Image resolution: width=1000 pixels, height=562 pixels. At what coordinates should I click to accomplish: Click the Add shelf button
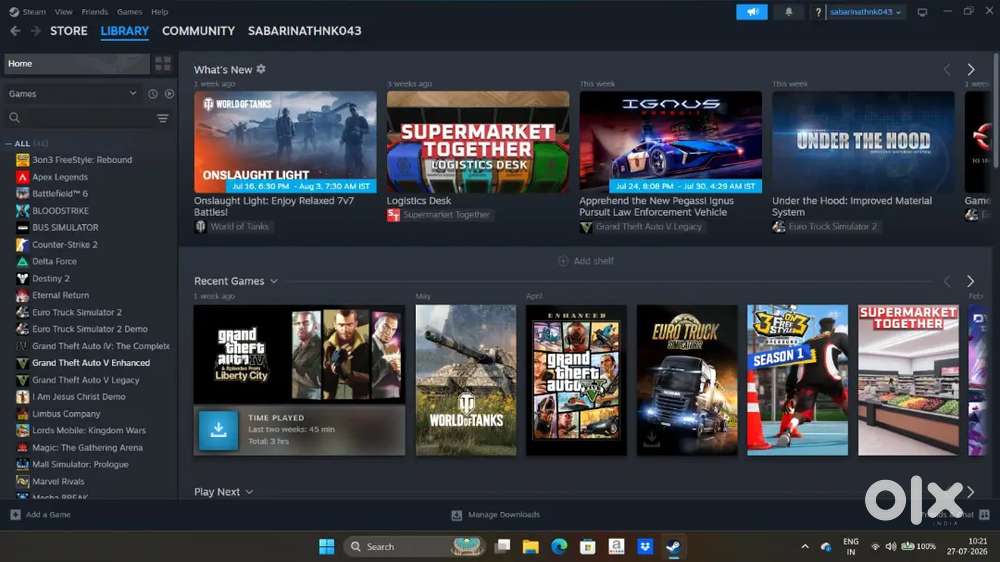[x=586, y=261]
